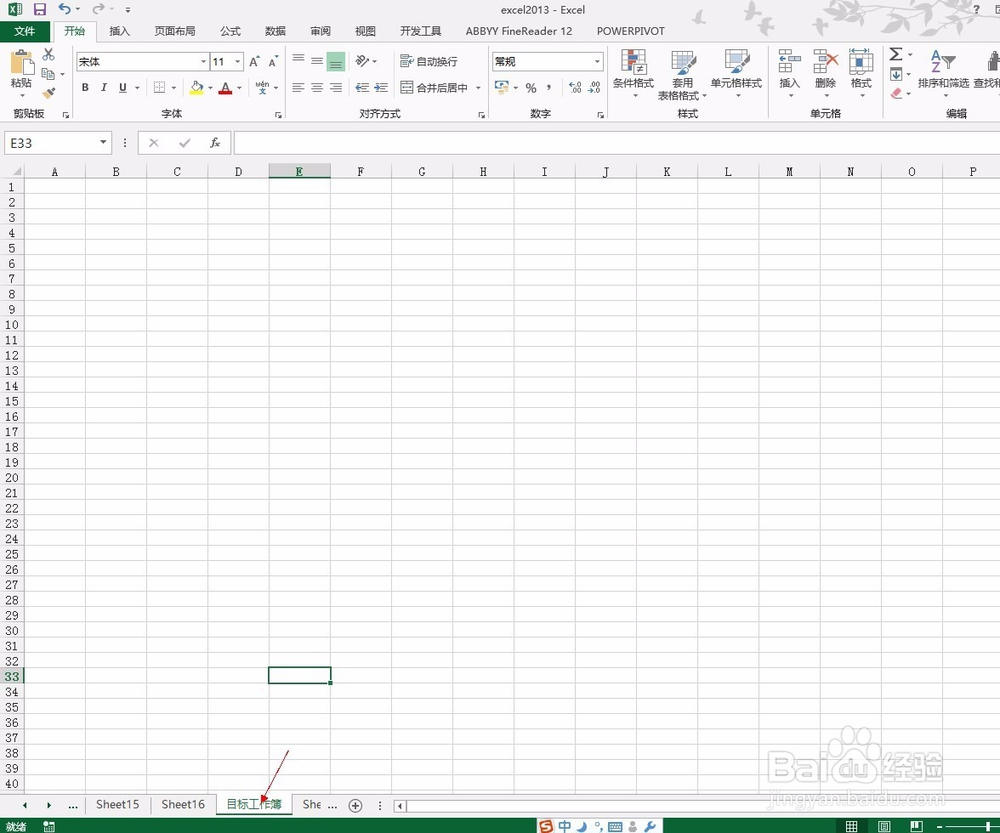
Task: Open Conditional Formatting (条件格式)
Action: point(633,73)
